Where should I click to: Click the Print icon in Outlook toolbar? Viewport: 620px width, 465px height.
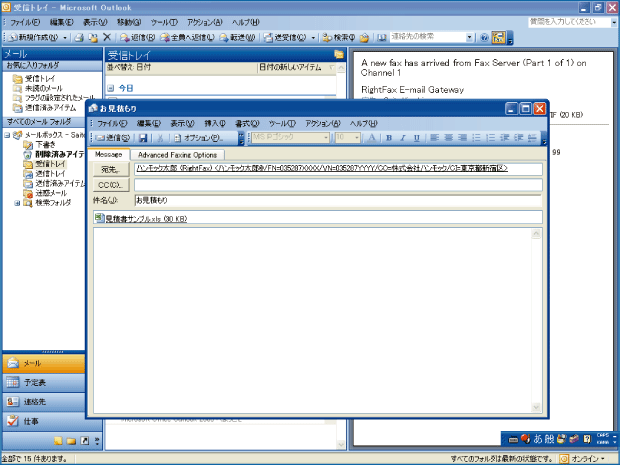pos(79,38)
